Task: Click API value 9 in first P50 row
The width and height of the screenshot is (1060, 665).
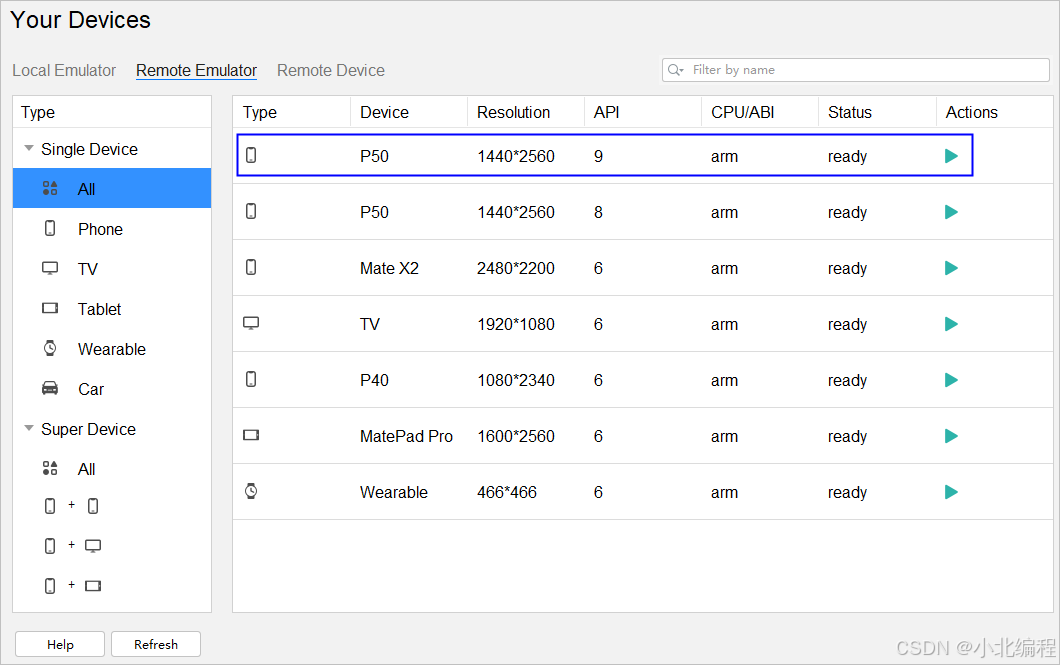Action: pyautogui.click(x=598, y=156)
